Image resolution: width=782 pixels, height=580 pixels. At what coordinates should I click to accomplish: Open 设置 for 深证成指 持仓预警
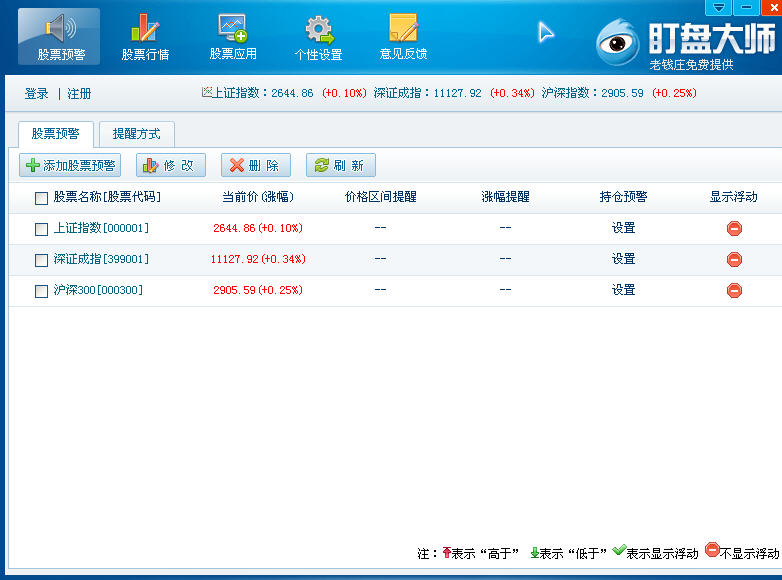[x=623, y=259]
